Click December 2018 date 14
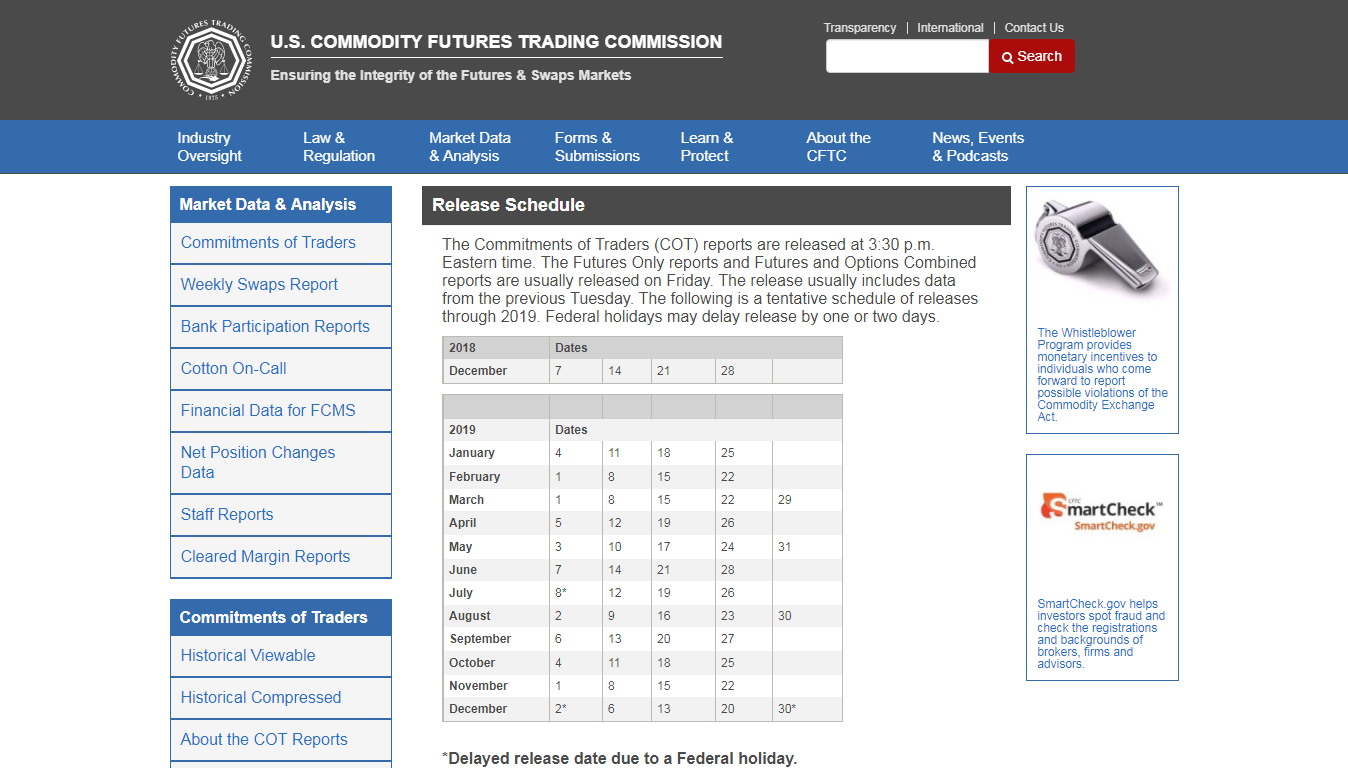1348x770 pixels. 615,371
